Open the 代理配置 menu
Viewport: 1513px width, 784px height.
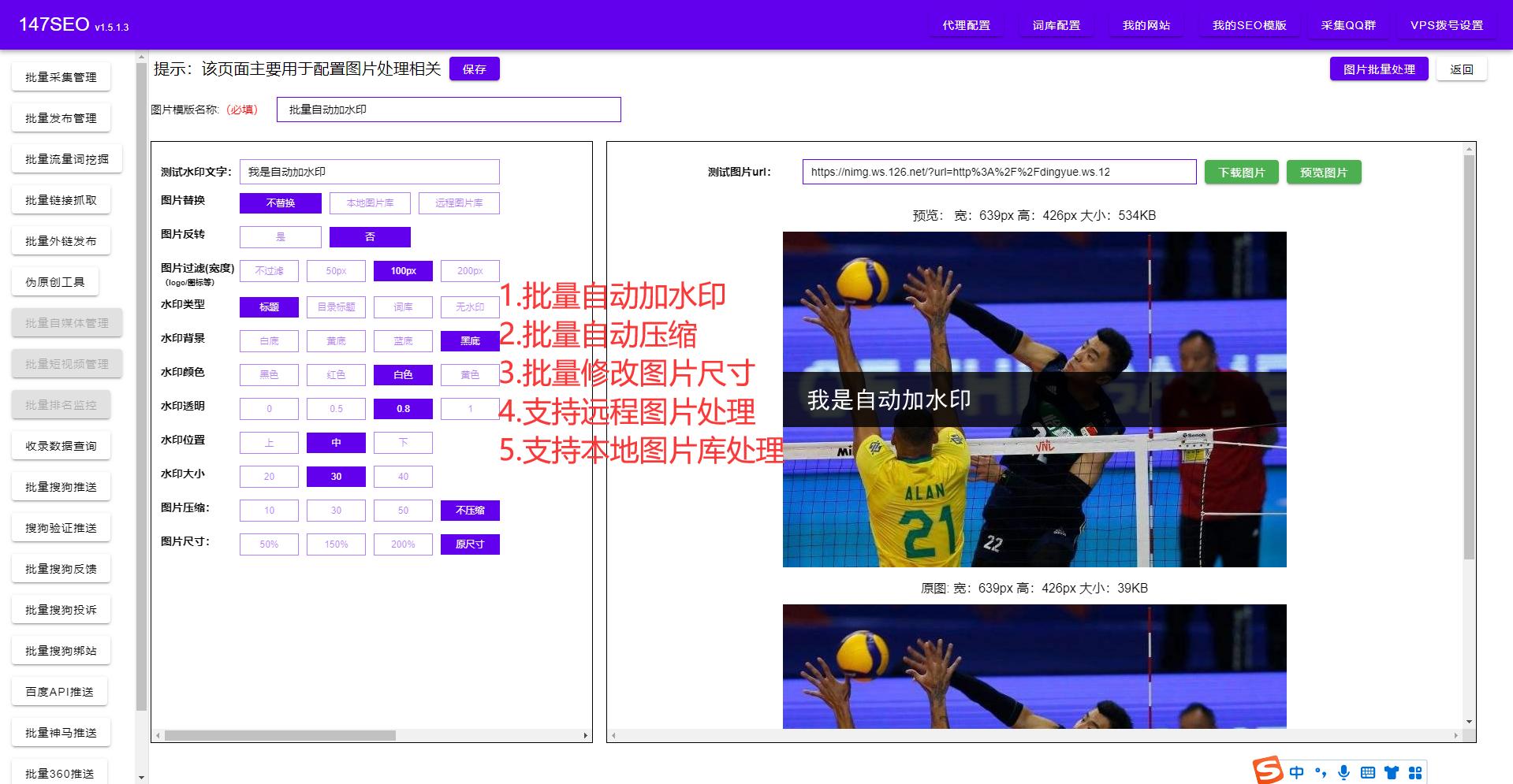coord(965,24)
